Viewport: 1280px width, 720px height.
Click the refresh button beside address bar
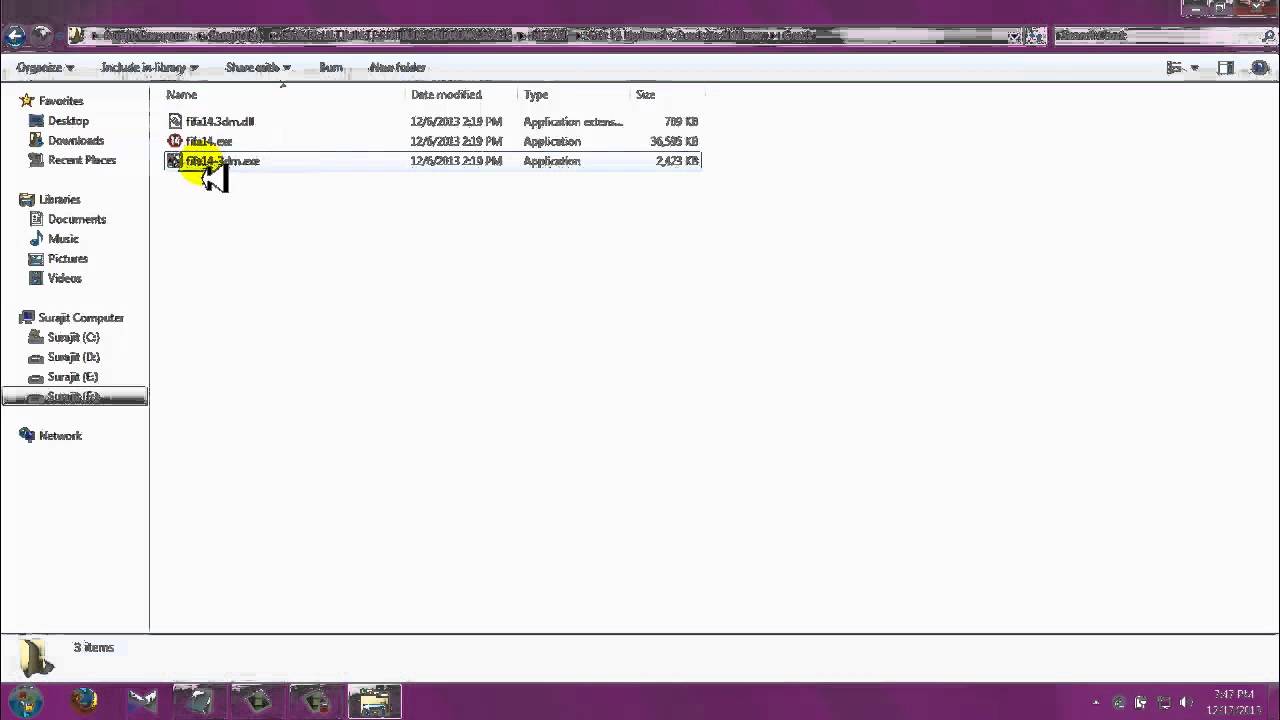[x=1035, y=36]
